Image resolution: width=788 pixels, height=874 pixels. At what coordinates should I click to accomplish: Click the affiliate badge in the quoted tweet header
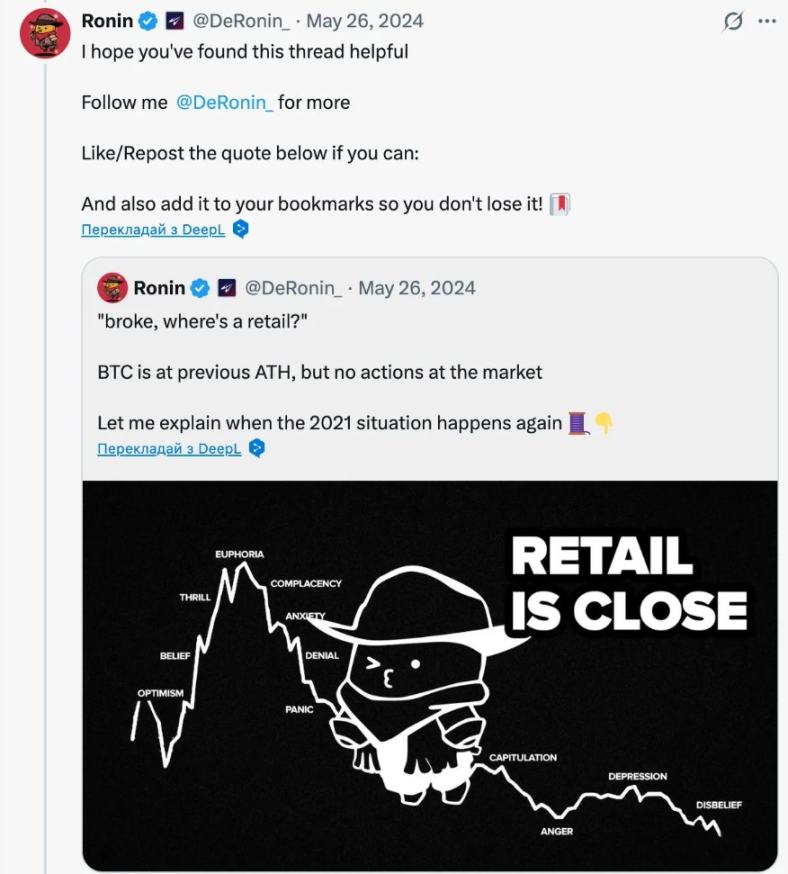tap(227, 288)
